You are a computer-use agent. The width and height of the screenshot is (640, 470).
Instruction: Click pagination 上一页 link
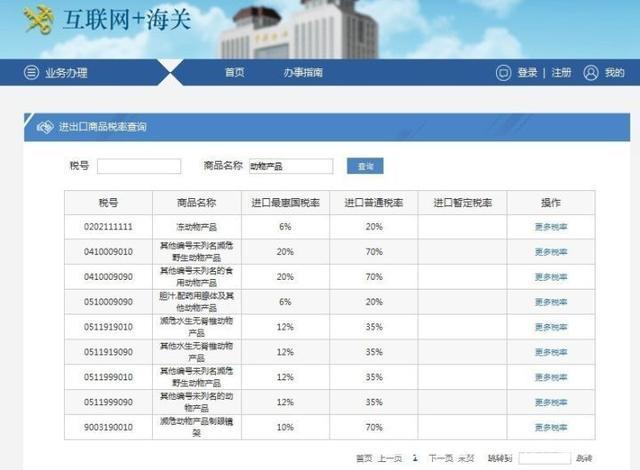click(x=390, y=459)
